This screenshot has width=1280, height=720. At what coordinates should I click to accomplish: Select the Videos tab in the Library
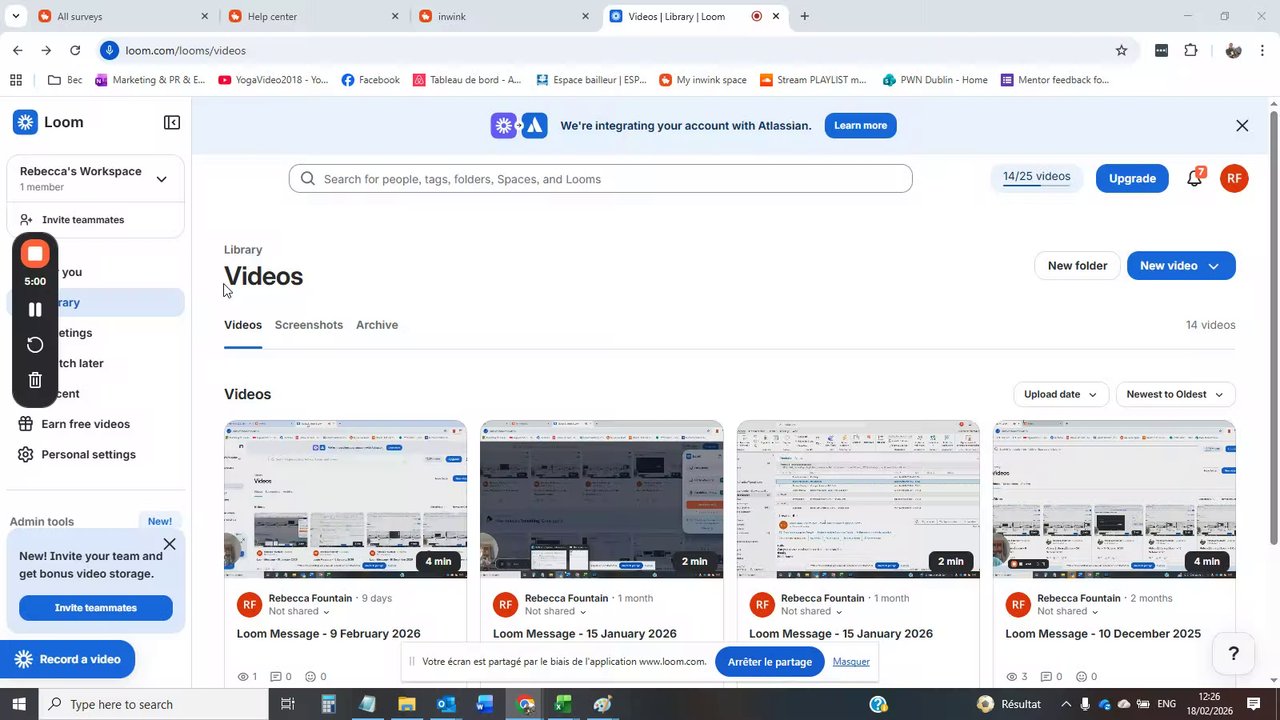[243, 325]
